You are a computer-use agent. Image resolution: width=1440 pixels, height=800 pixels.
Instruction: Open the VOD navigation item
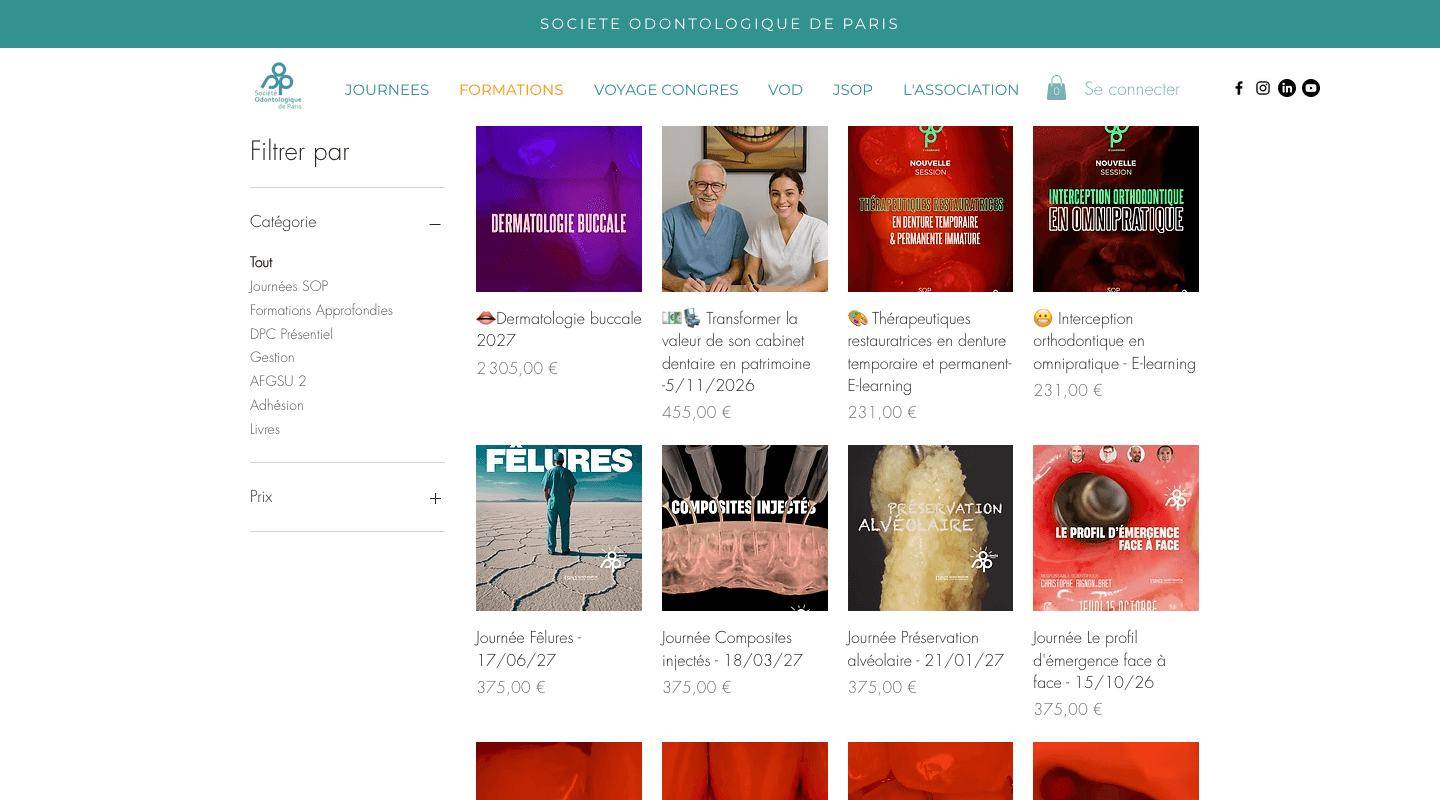point(785,90)
